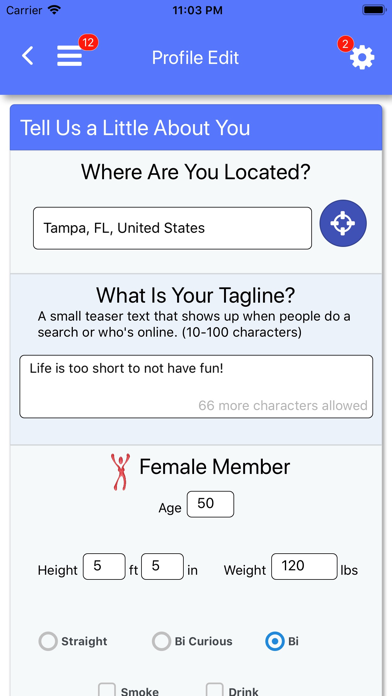Select the Straight radio option
The height and width of the screenshot is (696, 392).
tap(48, 641)
